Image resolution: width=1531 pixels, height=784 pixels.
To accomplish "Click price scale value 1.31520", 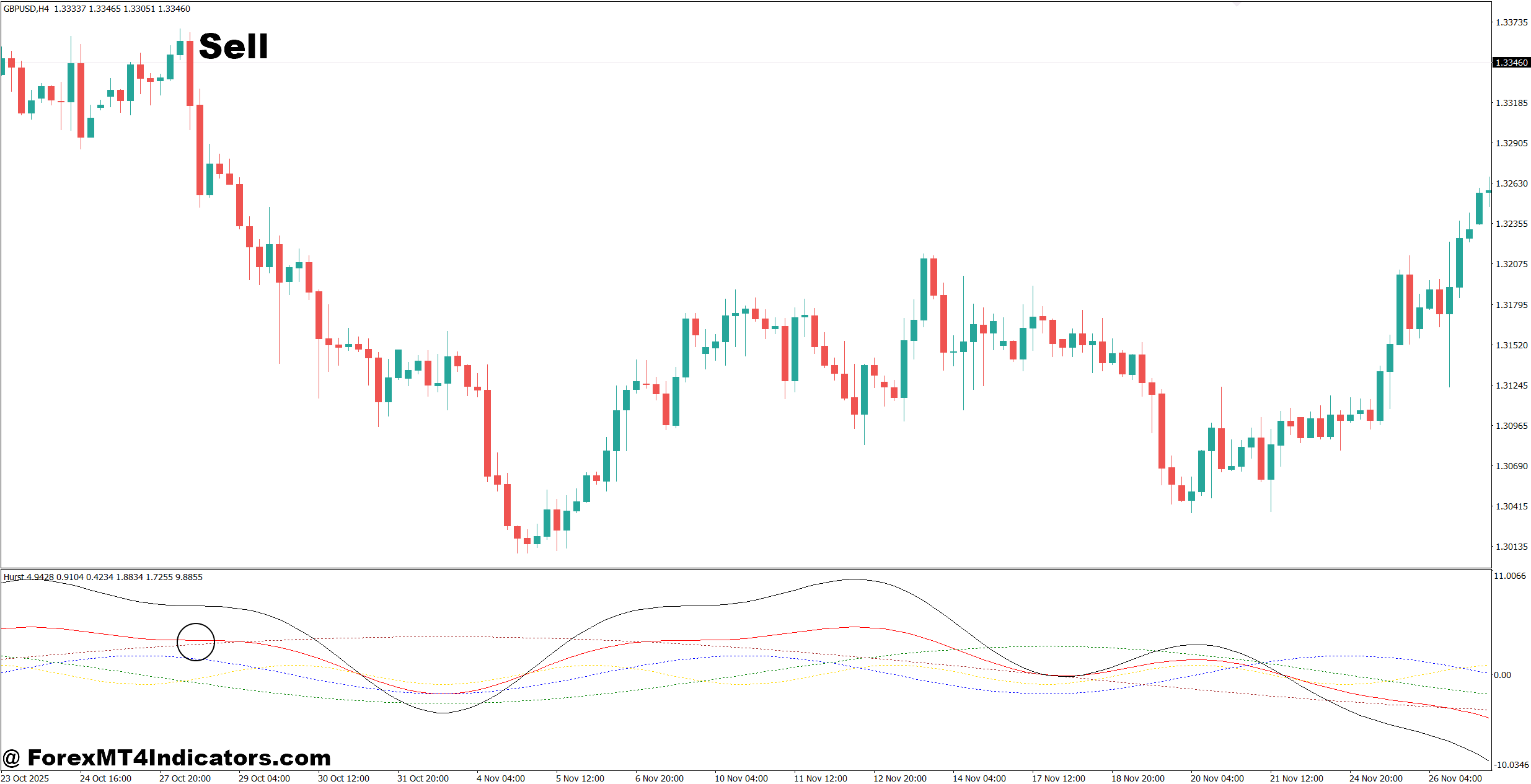I will click(x=1512, y=345).
